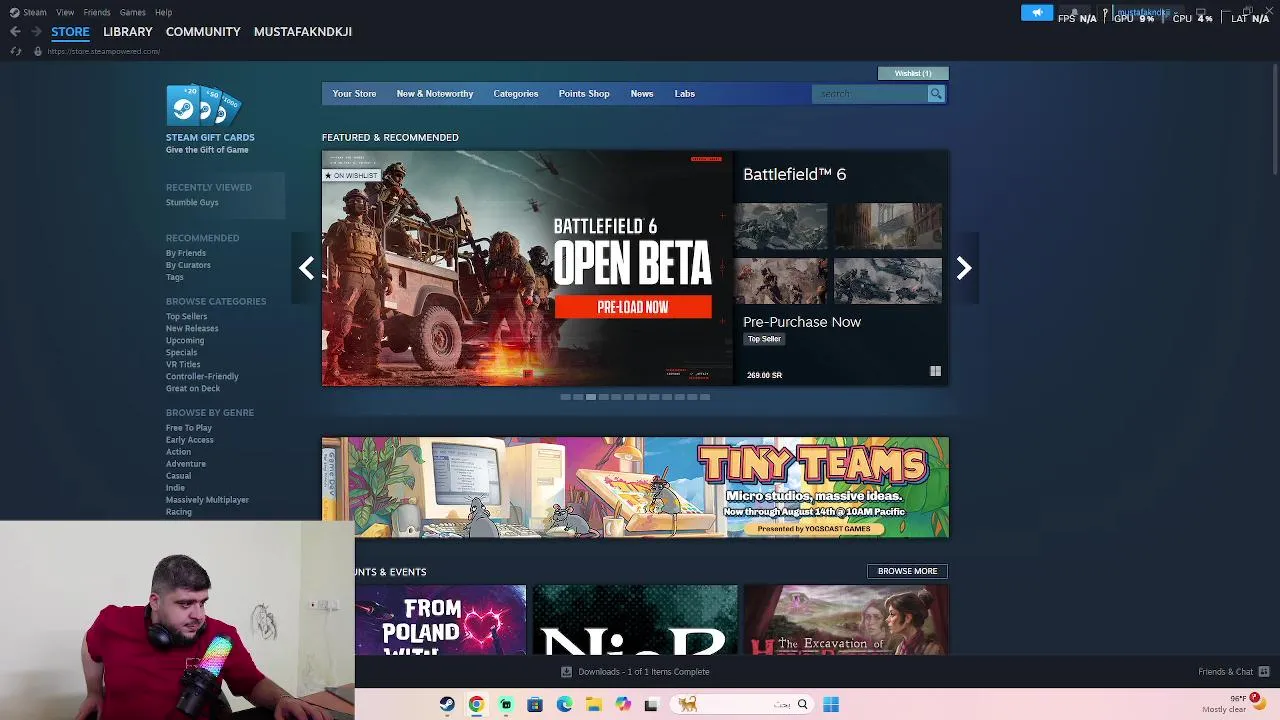
Task: Open the Games menu
Action: pyautogui.click(x=132, y=12)
